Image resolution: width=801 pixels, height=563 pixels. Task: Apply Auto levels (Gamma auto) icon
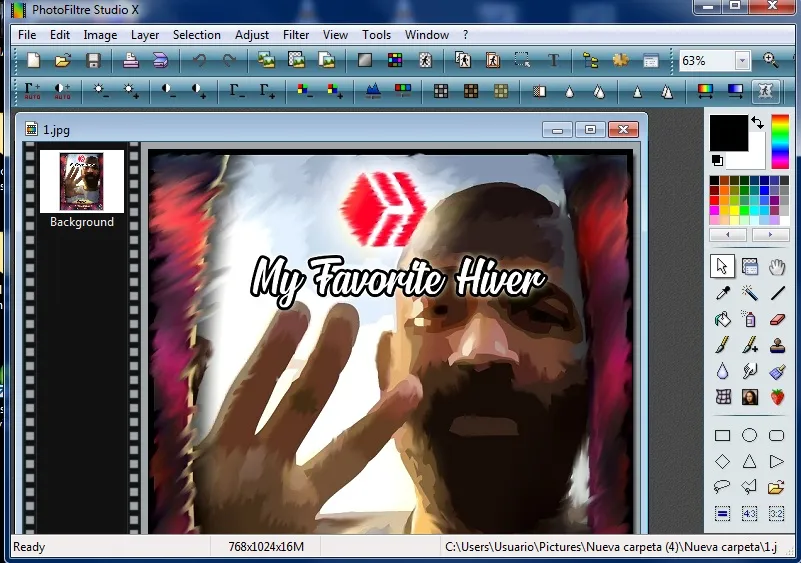[33, 91]
